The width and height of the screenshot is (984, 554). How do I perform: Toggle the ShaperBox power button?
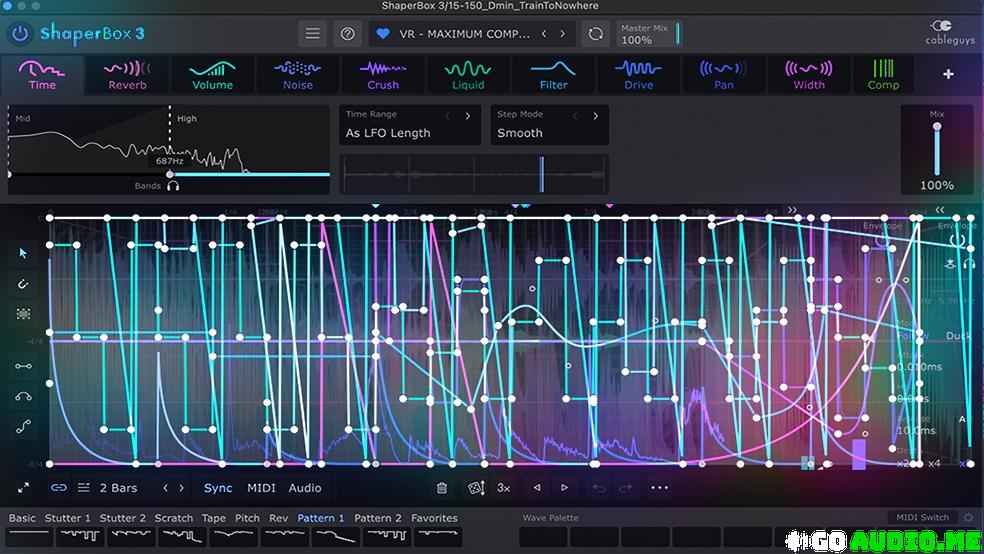[x=20, y=33]
